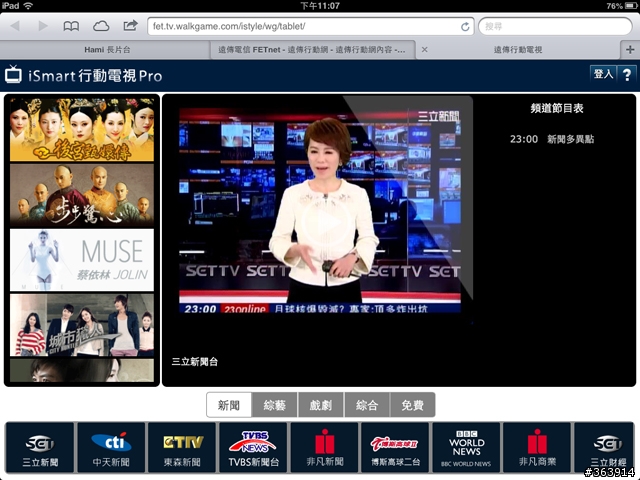Viewport: 640px width, 480px height.
Task: Click the iSmart TV logo icon
Action: pyautogui.click(x=13, y=75)
